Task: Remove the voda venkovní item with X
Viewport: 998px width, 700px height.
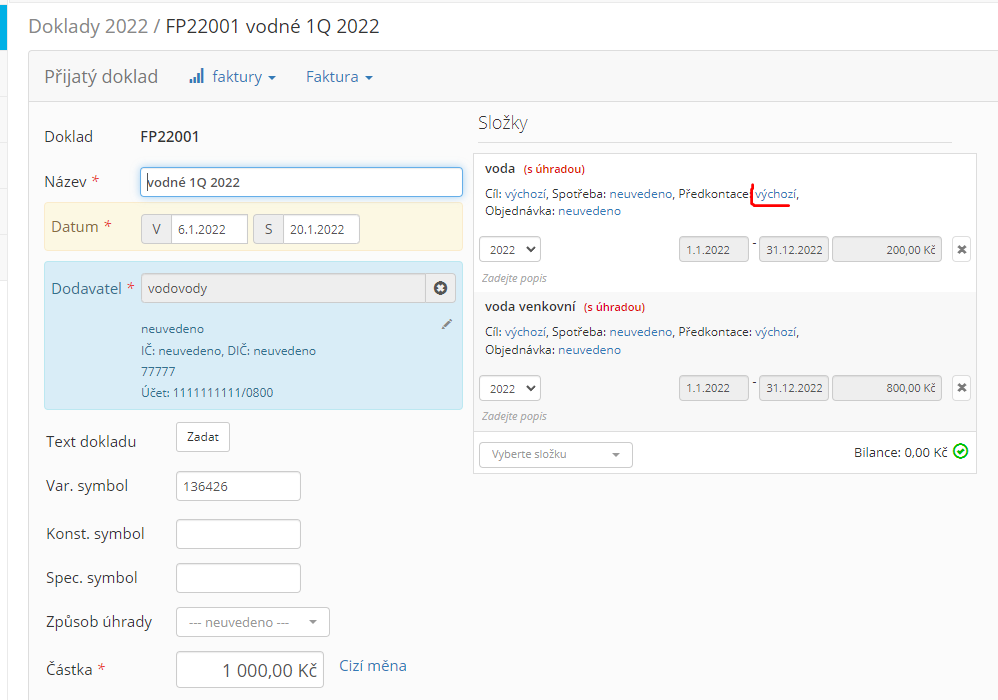Action: (x=962, y=388)
